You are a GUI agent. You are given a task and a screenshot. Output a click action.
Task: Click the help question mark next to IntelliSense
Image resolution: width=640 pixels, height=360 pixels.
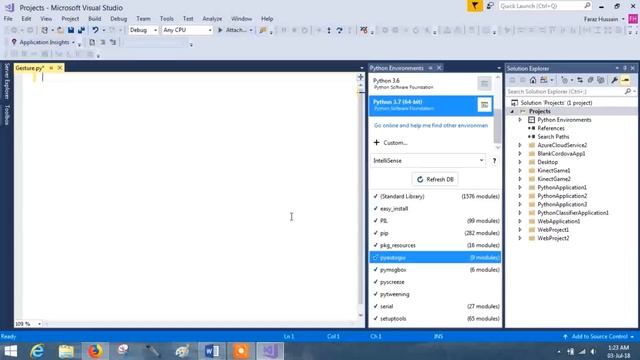(494, 160)
